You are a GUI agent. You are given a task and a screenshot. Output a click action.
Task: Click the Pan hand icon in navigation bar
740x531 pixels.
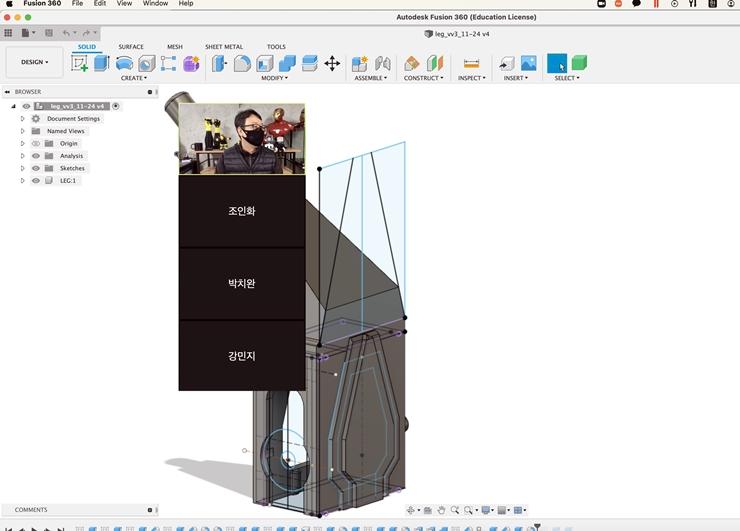point(441,510)
